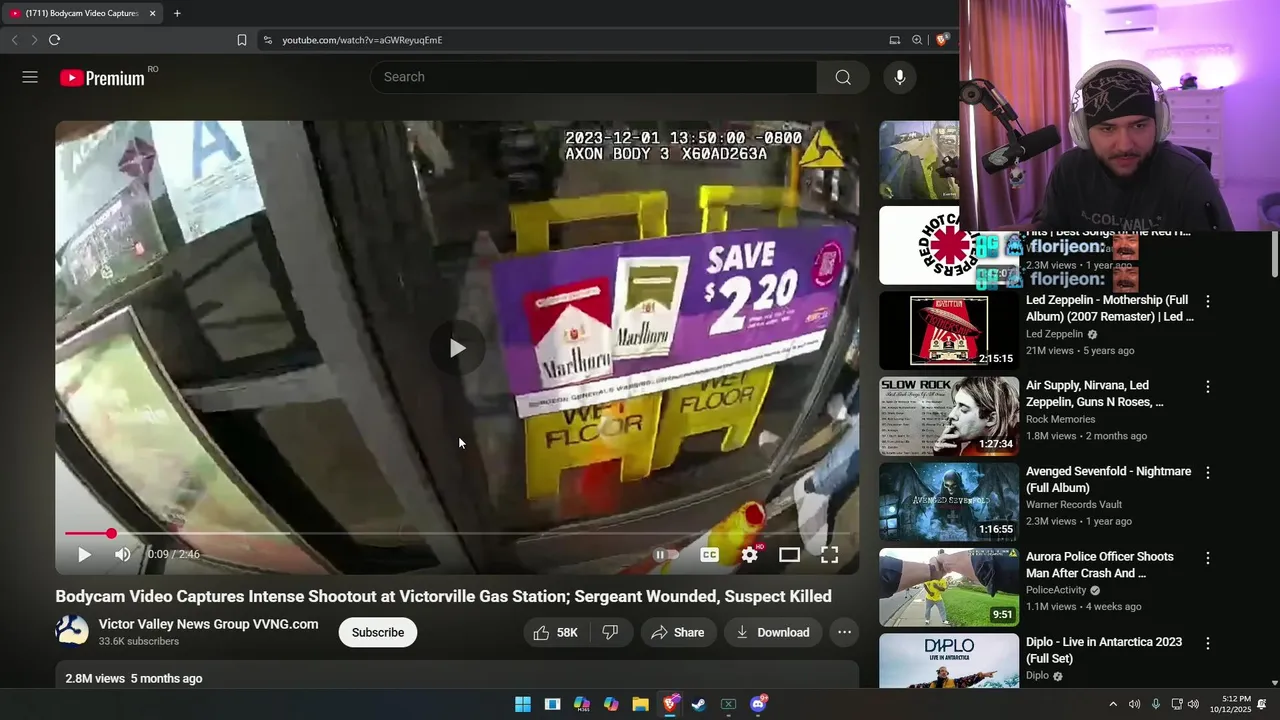Subscribe to Victor Valley News Group
This screenshot has width=1280, height=720.
click(378, 632)
